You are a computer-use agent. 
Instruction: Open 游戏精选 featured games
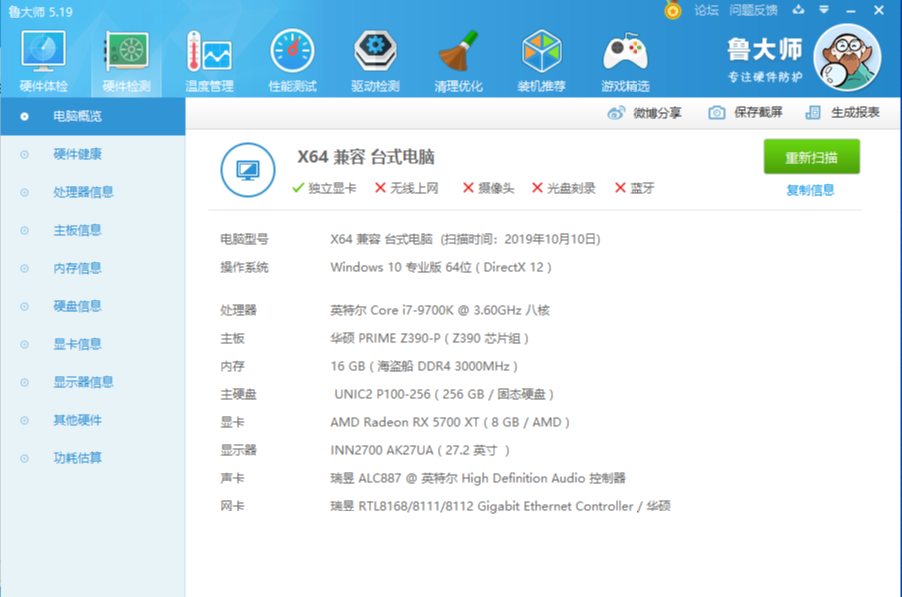[x=624, y=57]
